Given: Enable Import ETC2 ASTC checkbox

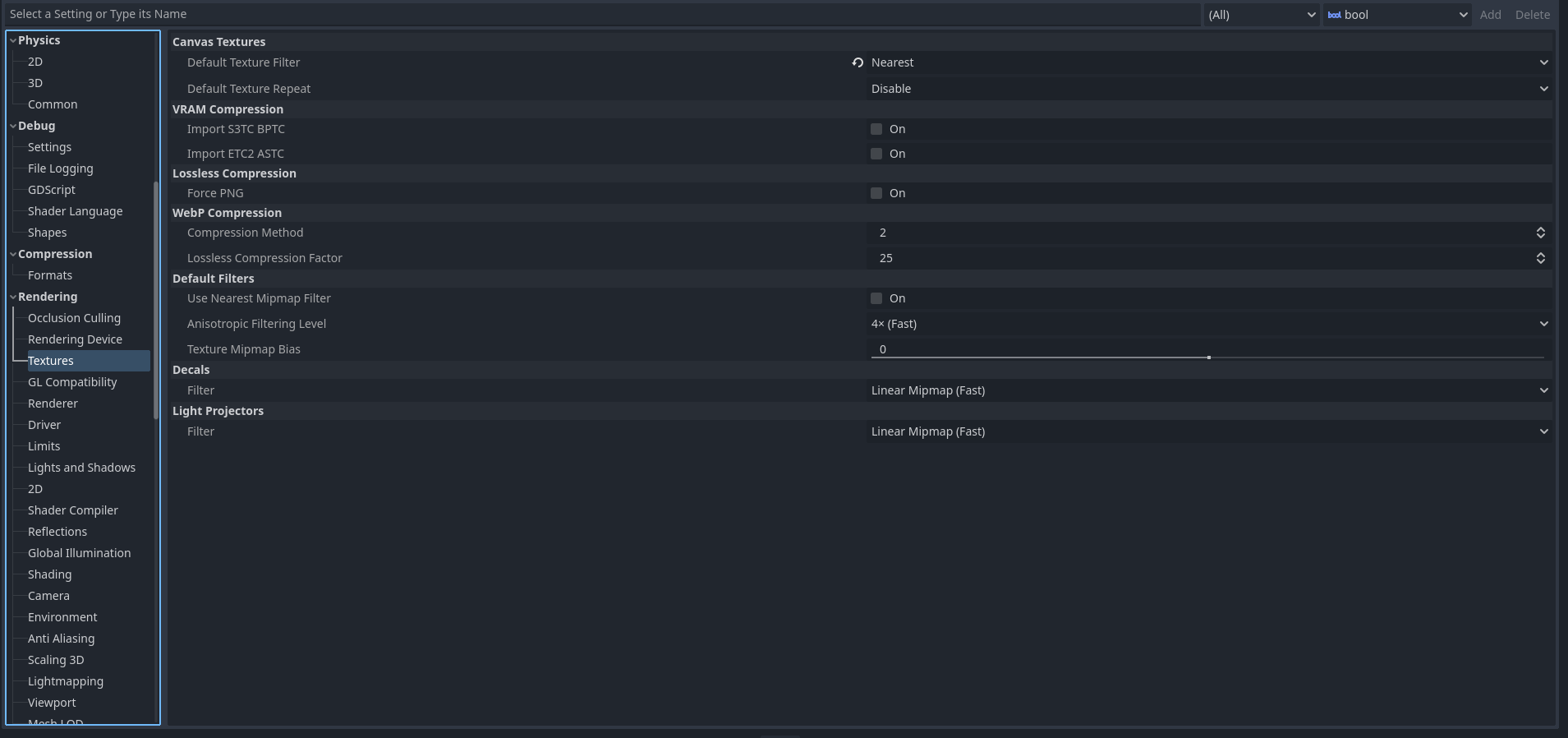Looking at the screenshot, I should coord(876,154).
